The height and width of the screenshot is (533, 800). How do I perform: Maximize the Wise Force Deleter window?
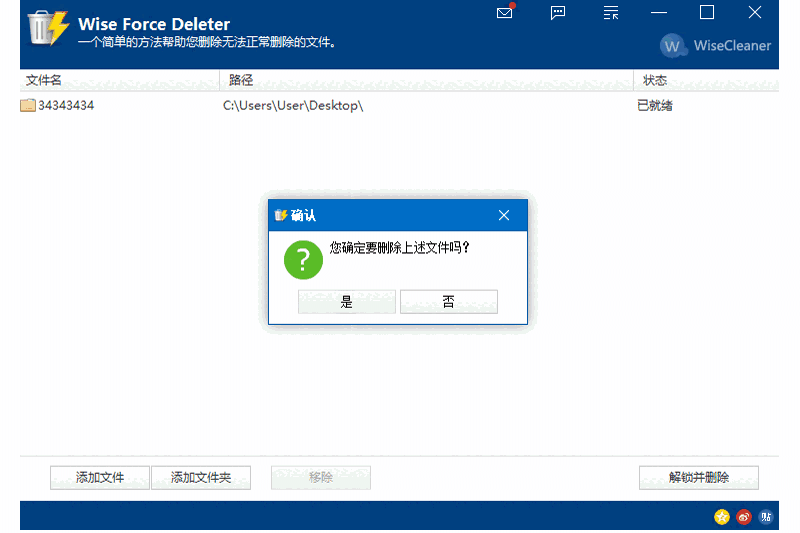pos(707,12)
